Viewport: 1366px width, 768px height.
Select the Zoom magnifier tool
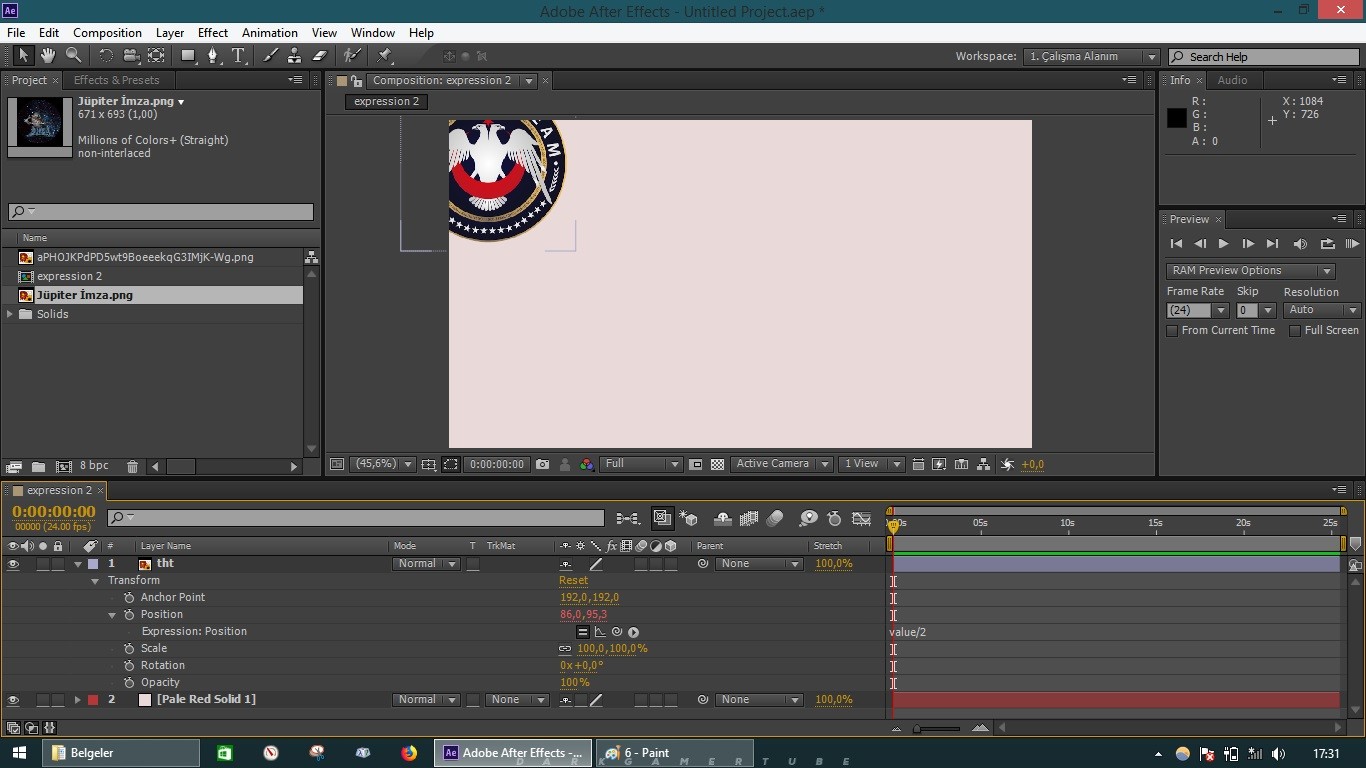click(73, 56)
